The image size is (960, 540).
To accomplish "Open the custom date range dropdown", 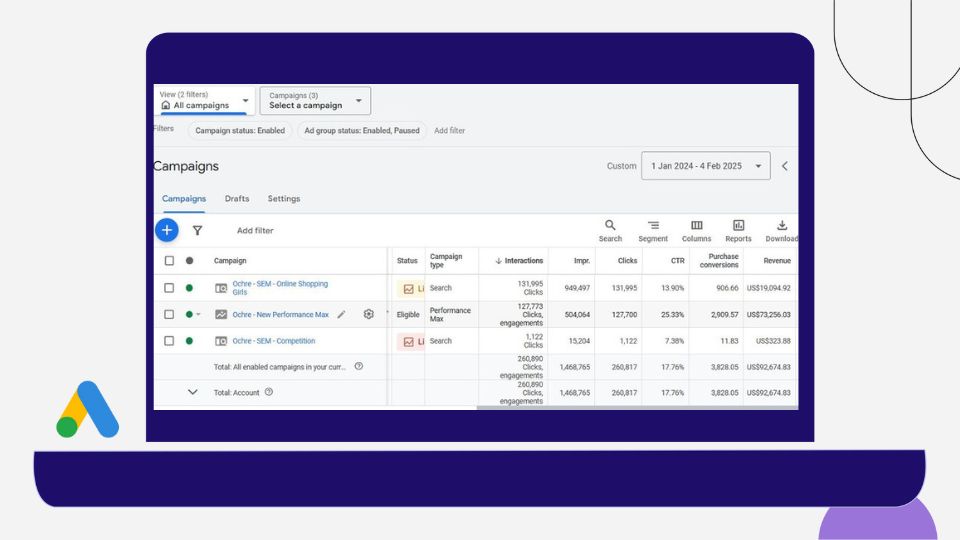I will pyautogui.click(x=705, y=166).
